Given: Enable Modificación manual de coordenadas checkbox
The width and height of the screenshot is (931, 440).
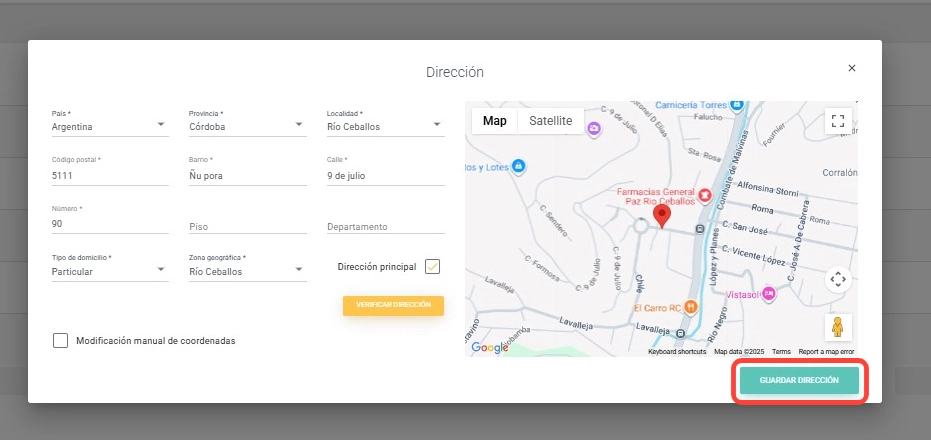Looking at the screenshot, I should [60, 340].
